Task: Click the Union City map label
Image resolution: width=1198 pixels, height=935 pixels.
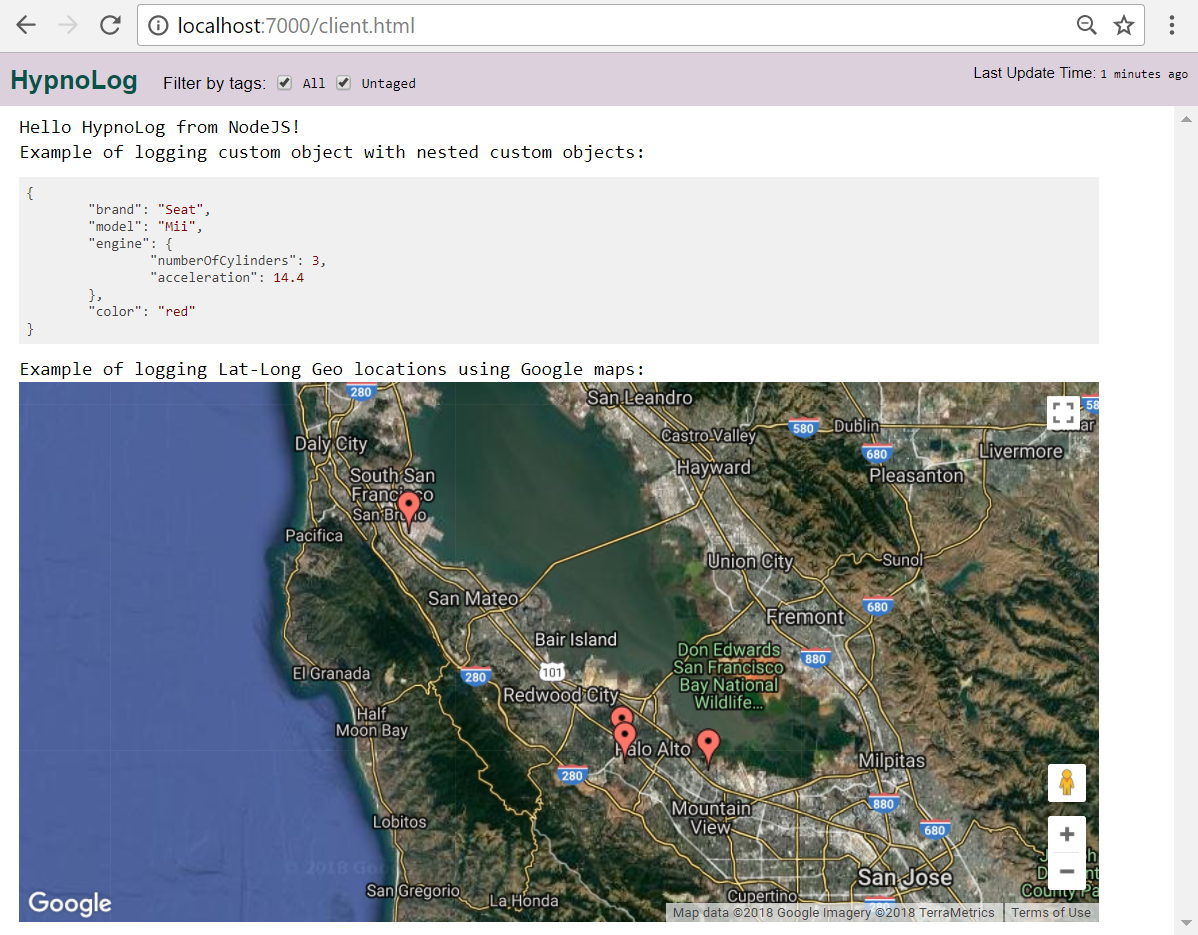Action: [x=750, y=561]
